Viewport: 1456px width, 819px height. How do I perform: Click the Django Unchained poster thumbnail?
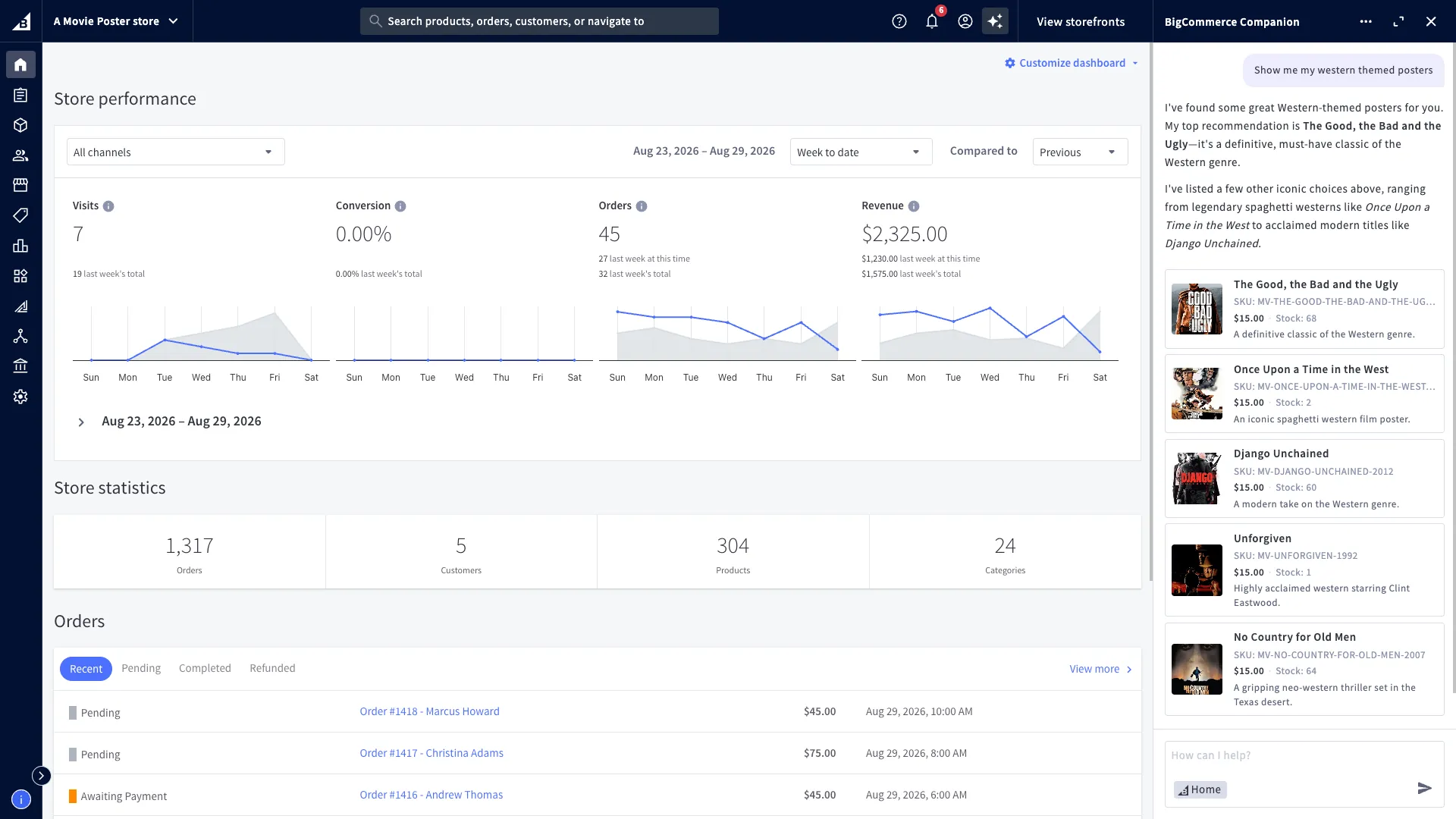click(1197, 479)
